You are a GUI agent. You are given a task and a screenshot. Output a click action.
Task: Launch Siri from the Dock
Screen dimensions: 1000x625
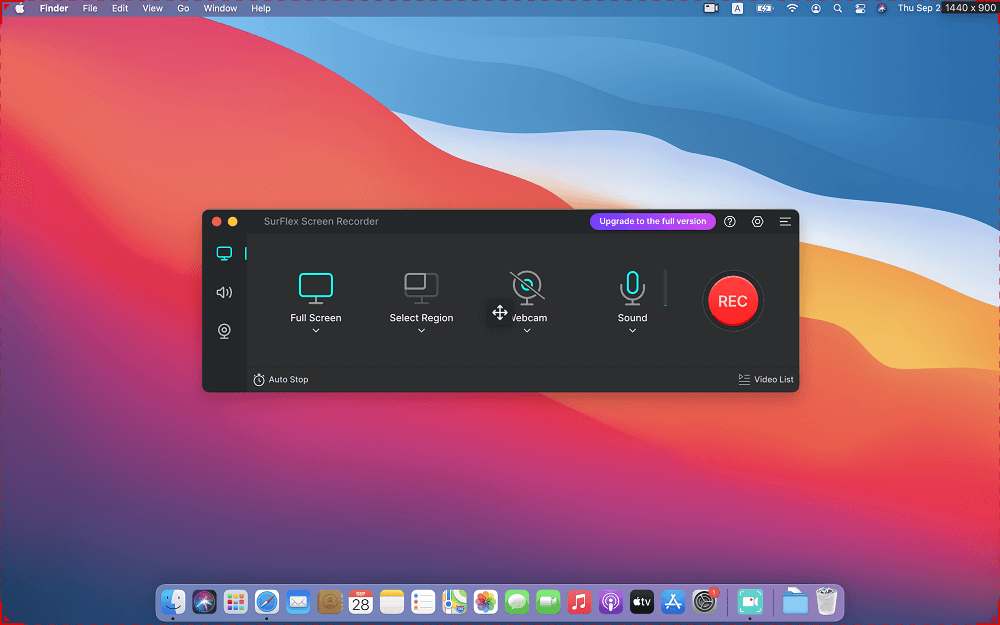pos(204,601)
